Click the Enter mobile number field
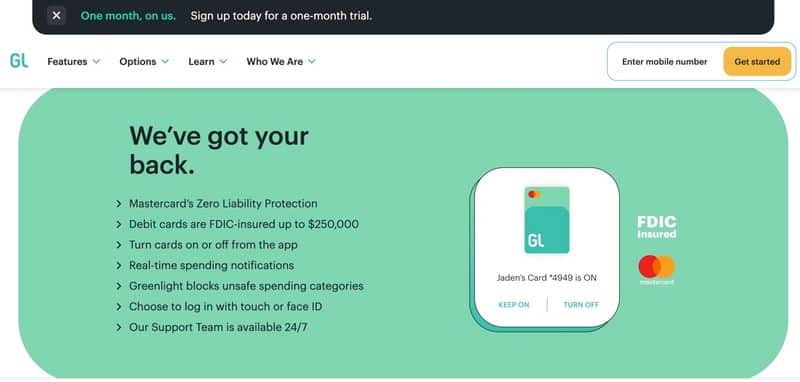 [664, 62]
